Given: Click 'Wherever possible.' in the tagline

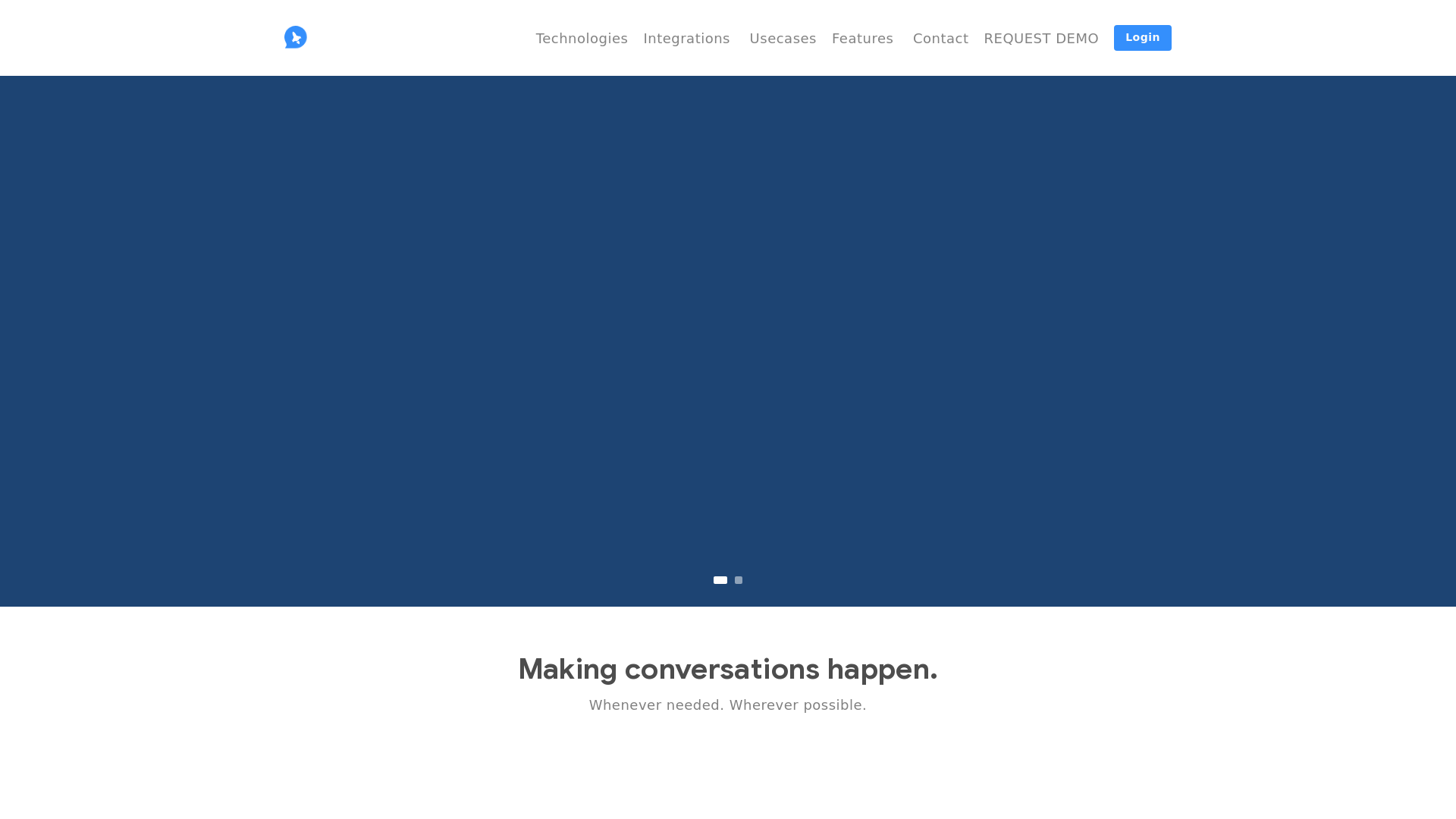Looking at the screenshot, I should pos(798,705).
